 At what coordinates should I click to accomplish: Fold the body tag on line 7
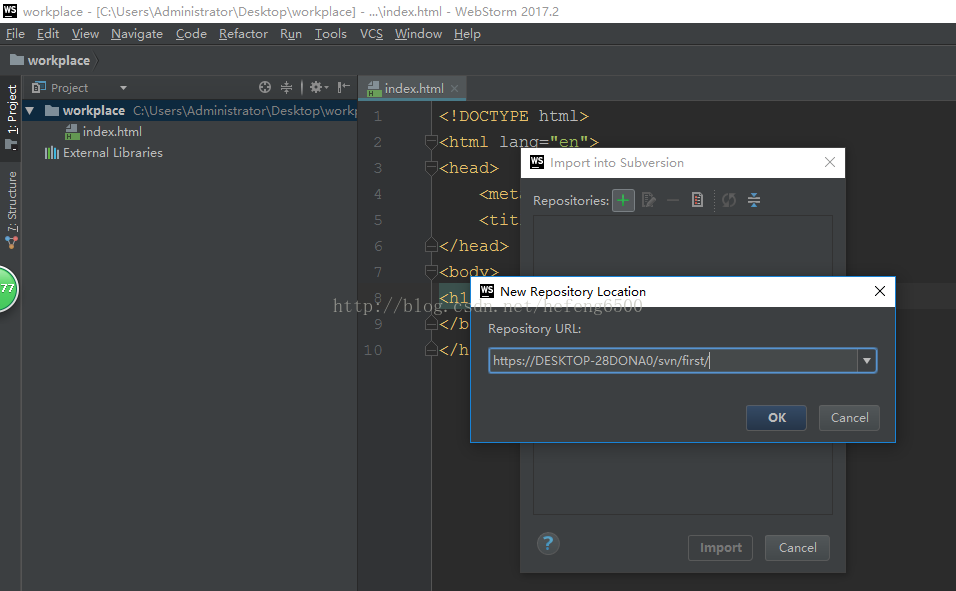pyautogui.click(x=431, y=271)
